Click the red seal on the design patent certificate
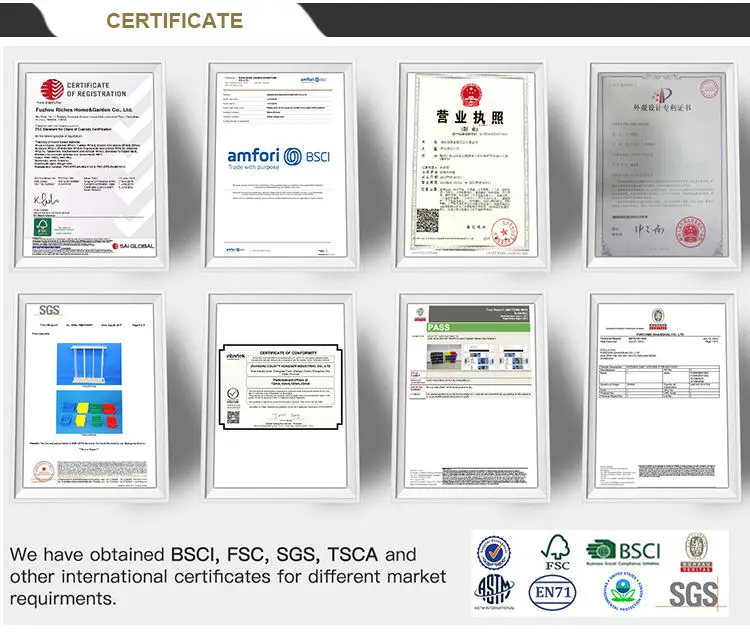The height and width of the screenshot is (635, 750). [x=690, y=232]
